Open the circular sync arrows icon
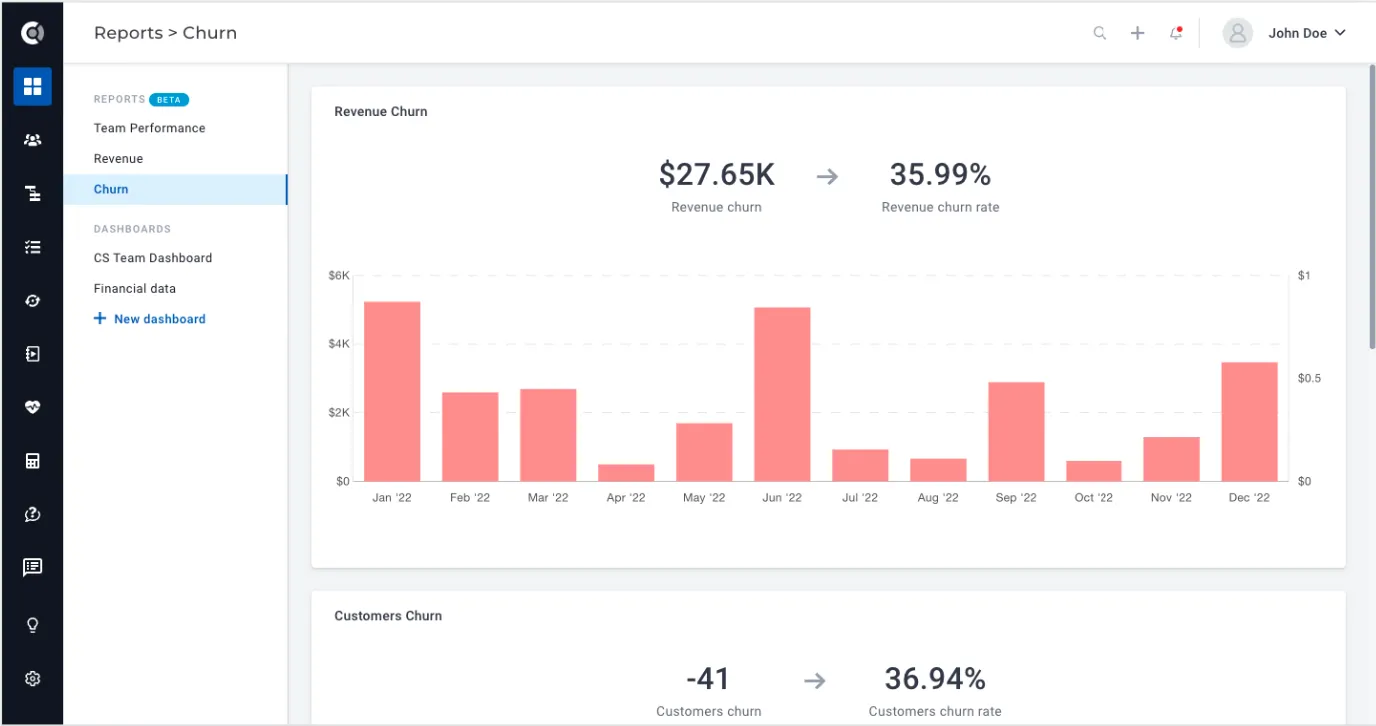This screenshot has height=726, width=1376. pos(32,300)
